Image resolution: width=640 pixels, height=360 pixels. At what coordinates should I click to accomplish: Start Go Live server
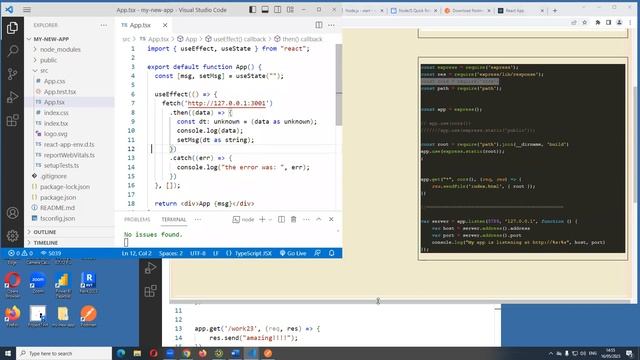click(293, 253)
